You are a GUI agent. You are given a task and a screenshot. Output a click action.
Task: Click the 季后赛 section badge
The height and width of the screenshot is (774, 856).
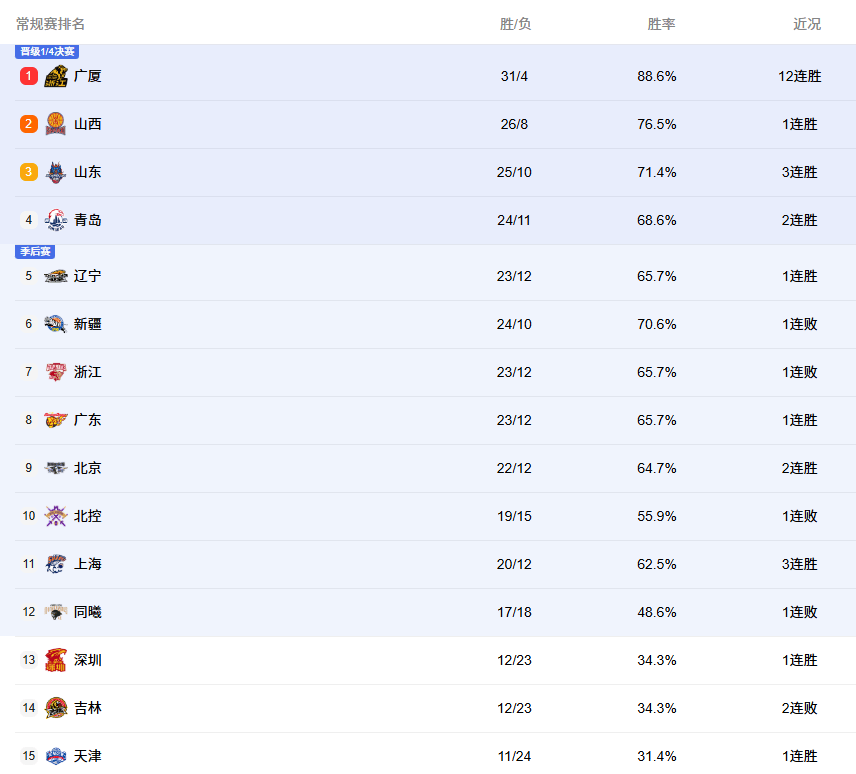pyautogui.click(x=36, y=252)
